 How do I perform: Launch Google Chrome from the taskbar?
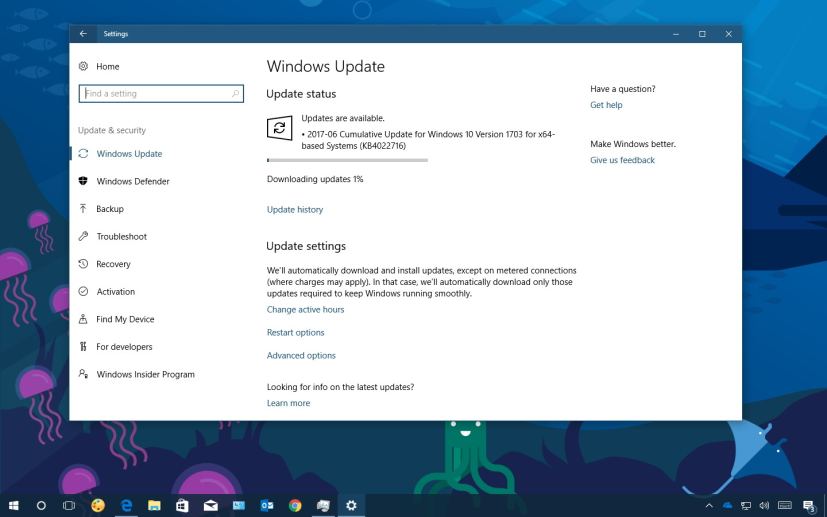click(x=295, y=505)
